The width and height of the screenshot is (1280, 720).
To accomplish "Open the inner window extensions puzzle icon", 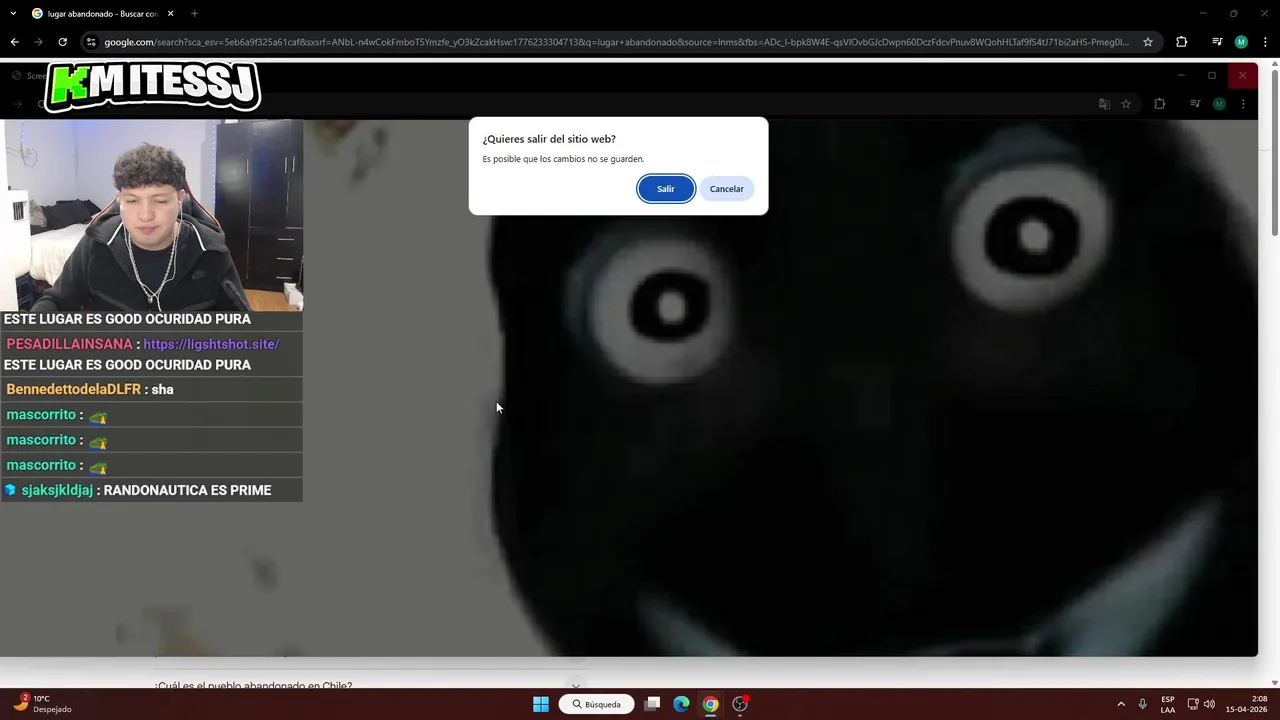I will click(x=1159, y=104).
